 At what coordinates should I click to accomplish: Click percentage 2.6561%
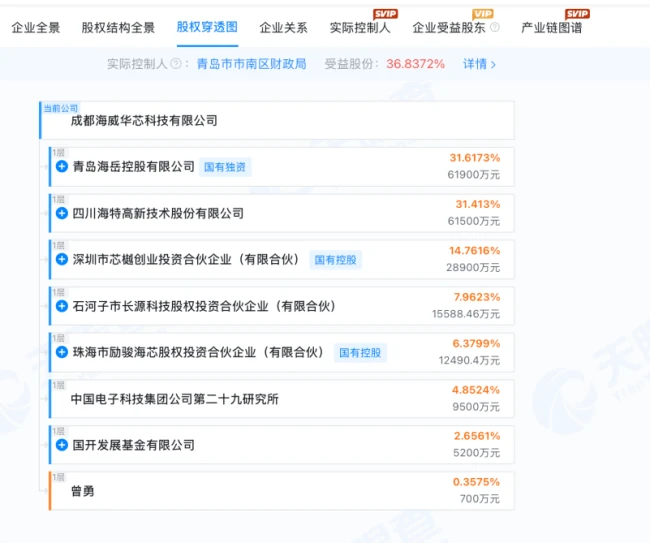[477, 436]
